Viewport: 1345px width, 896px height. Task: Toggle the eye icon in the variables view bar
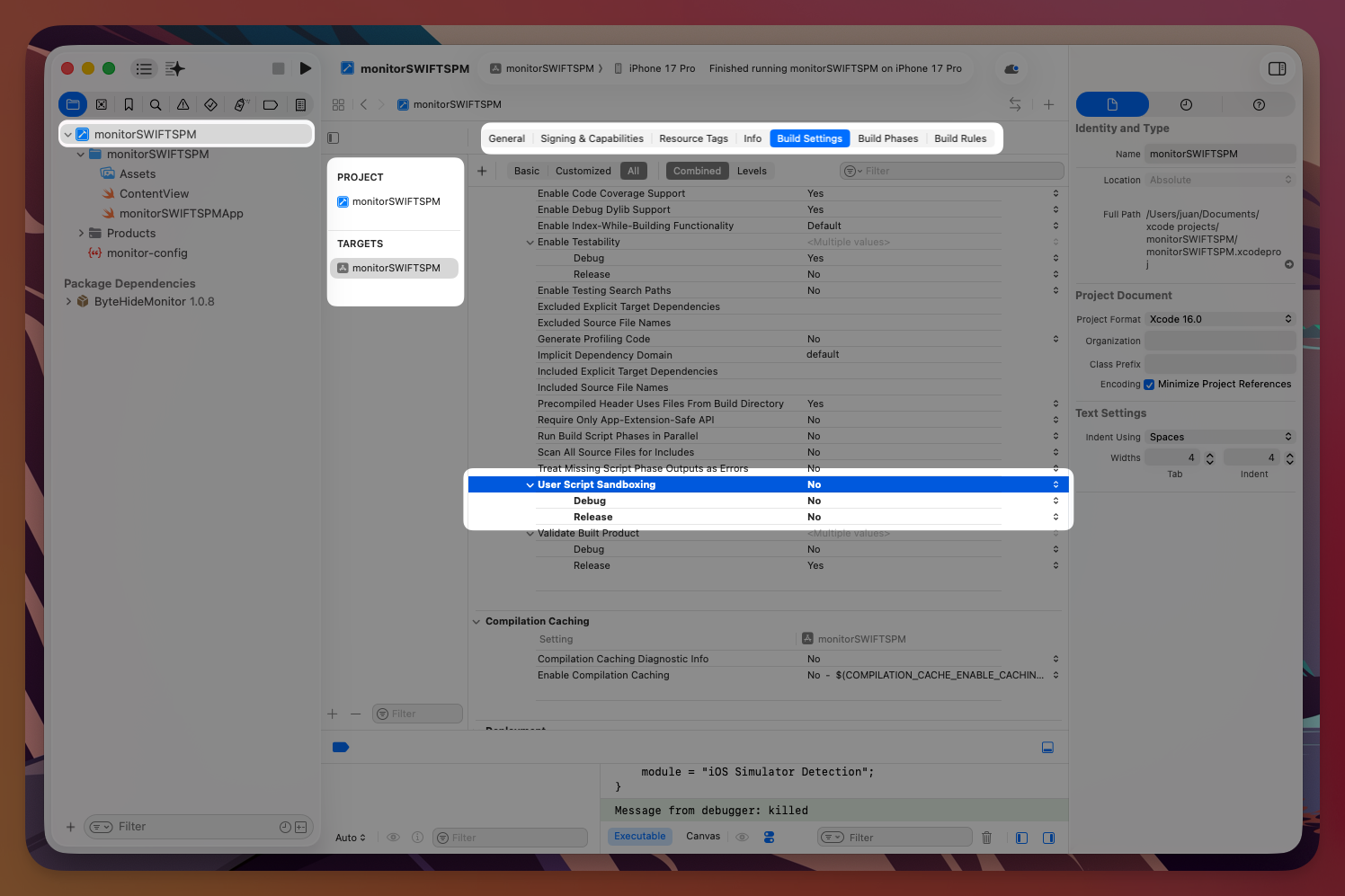pyautogui.click(x=393, y=837)
